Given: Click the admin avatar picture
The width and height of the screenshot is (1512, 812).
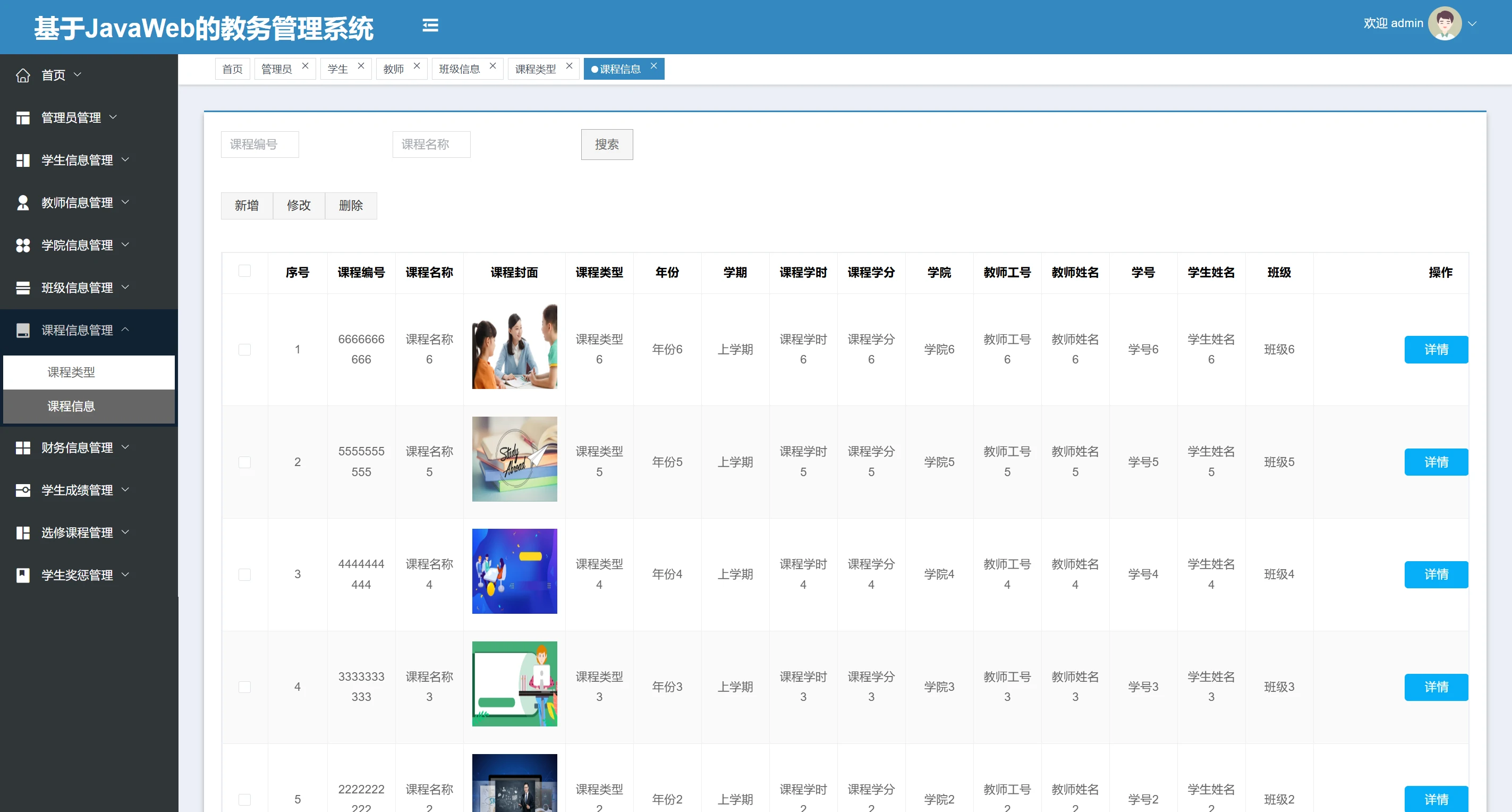Looking at the screenshot, I should pyautogui.click(x=1445, y=23).
